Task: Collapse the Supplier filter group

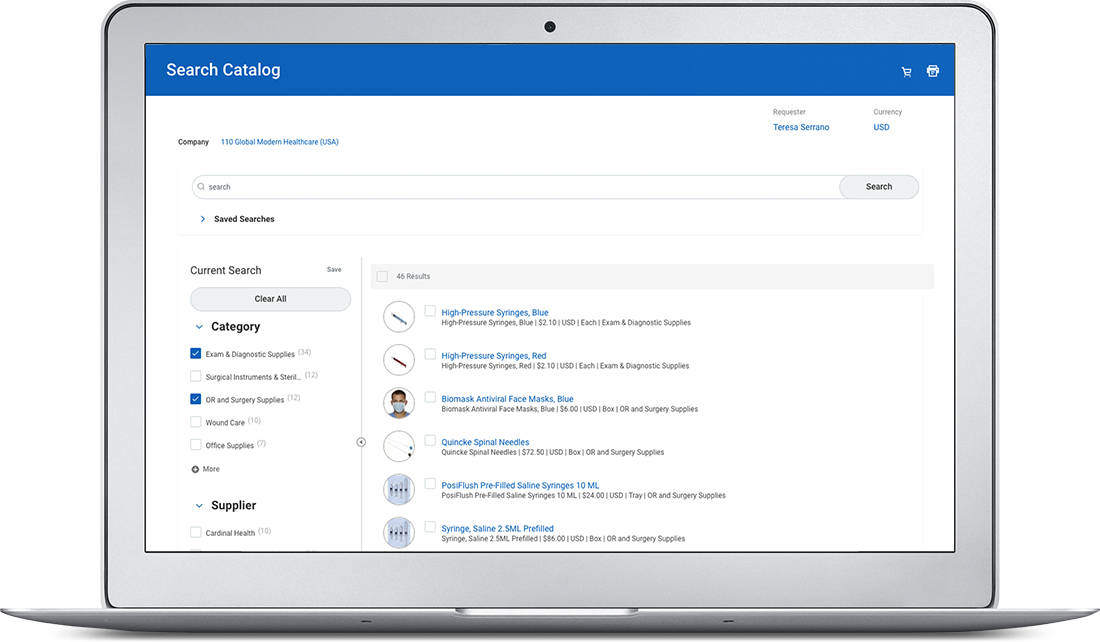Action: (x=199, y=506)
